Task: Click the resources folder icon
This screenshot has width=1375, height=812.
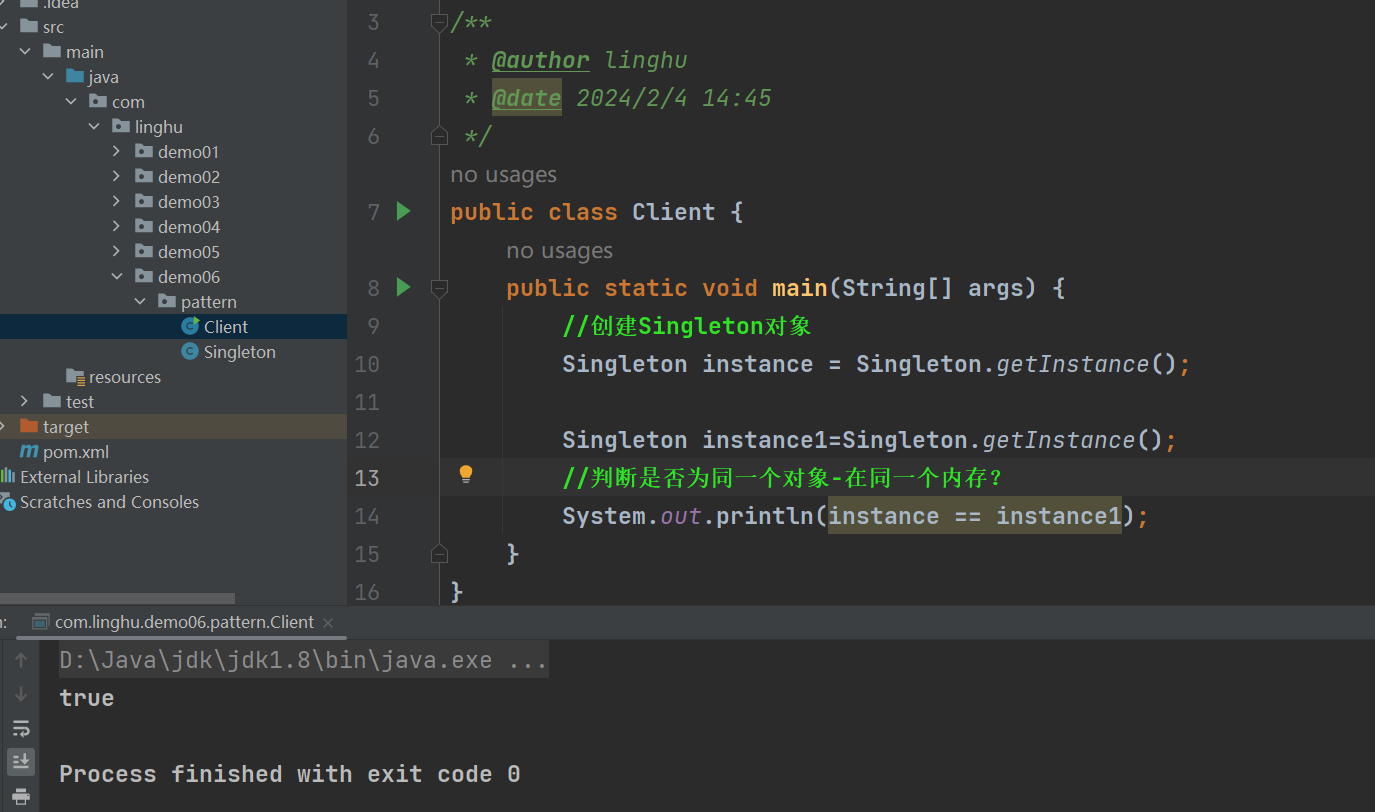Action: [75, 377]
